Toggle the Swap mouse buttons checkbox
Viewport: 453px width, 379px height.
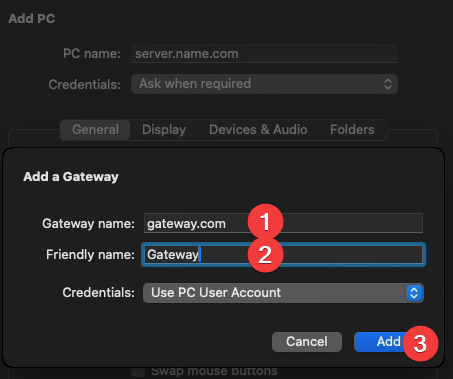click(138, 371)
